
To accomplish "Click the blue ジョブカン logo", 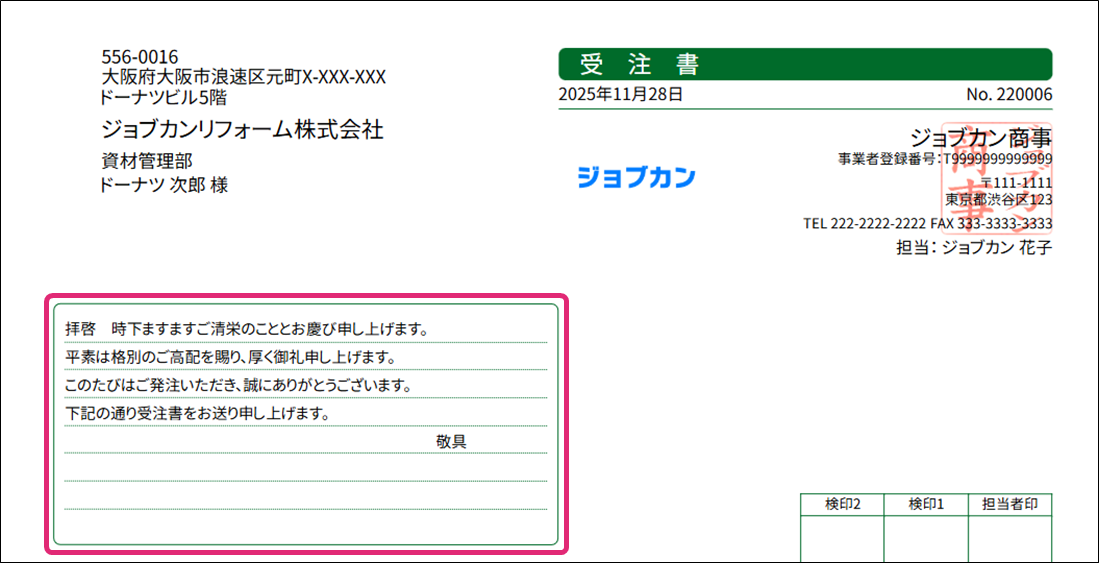I will coord(636,178).
